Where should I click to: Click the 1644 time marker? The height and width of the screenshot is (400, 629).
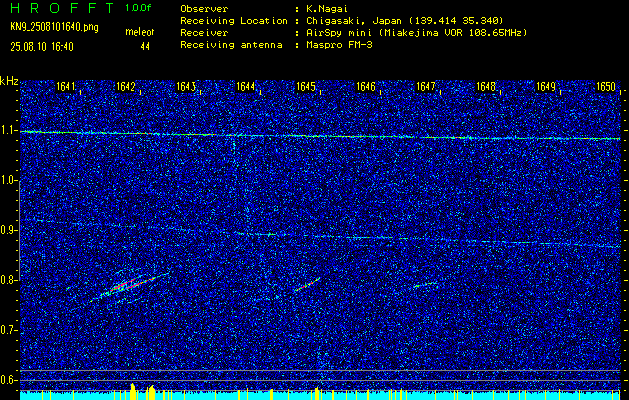pyautogui.click(x=246, y=86)
